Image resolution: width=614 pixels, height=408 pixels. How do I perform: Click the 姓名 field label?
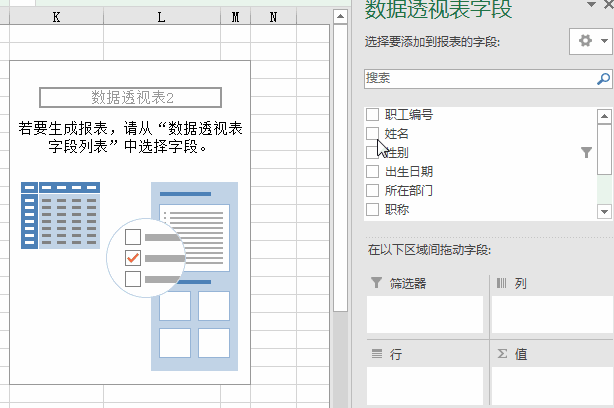396,134
